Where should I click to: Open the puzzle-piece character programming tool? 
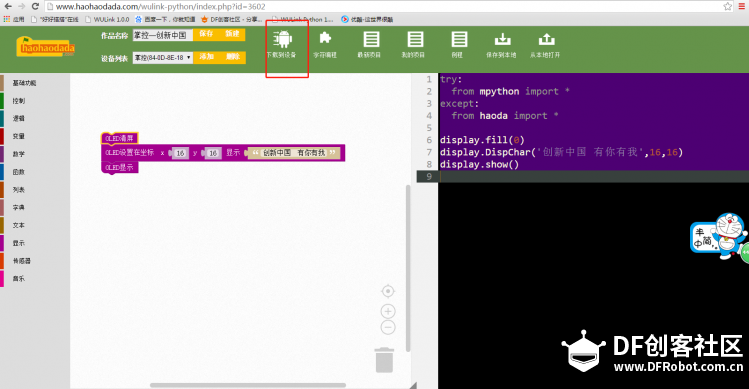tap(325, 39)
